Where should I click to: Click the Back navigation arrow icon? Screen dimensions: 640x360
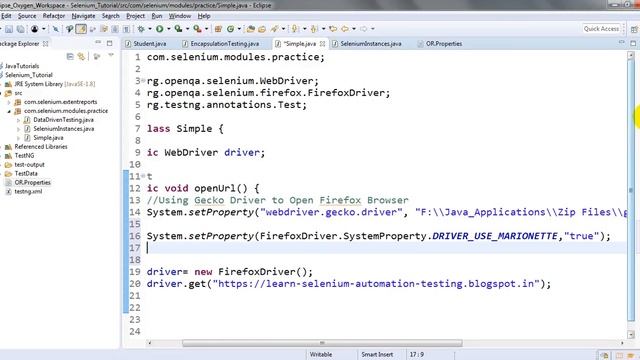tap(345, 29)
